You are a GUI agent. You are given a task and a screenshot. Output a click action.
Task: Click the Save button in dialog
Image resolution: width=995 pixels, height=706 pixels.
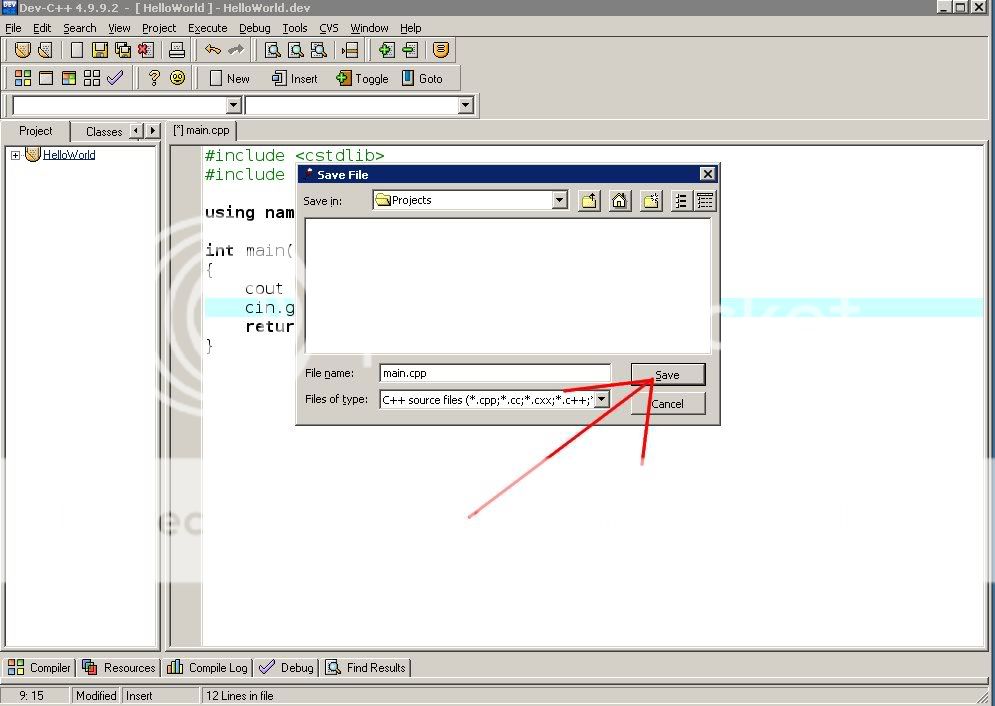668,375
